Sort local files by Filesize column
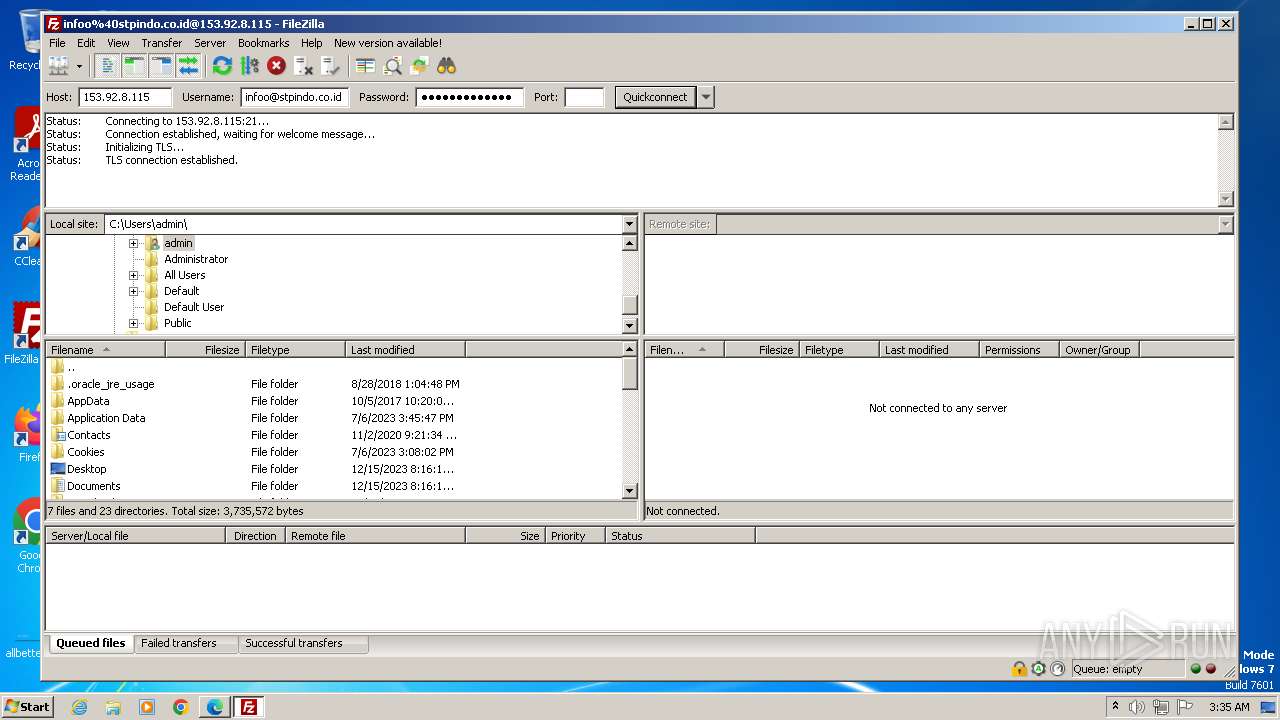 [x=206, y=350]
